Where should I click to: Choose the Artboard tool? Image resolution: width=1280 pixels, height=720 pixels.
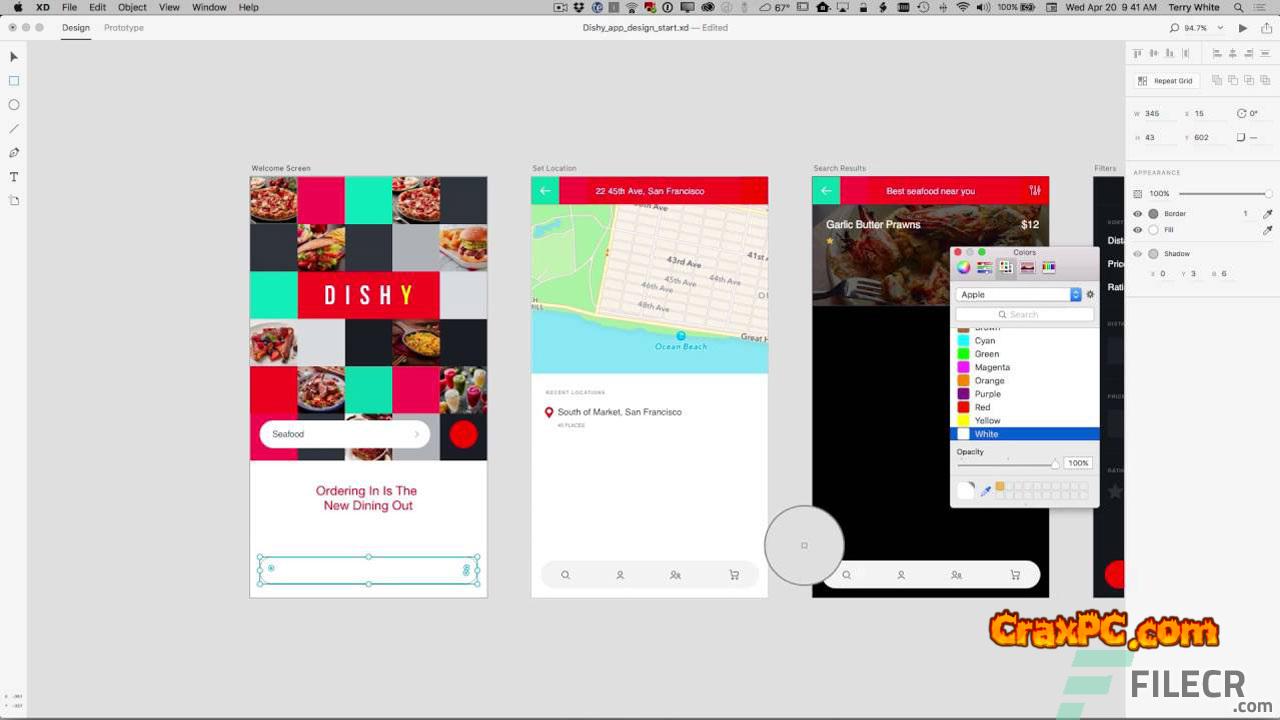(14, 201)
